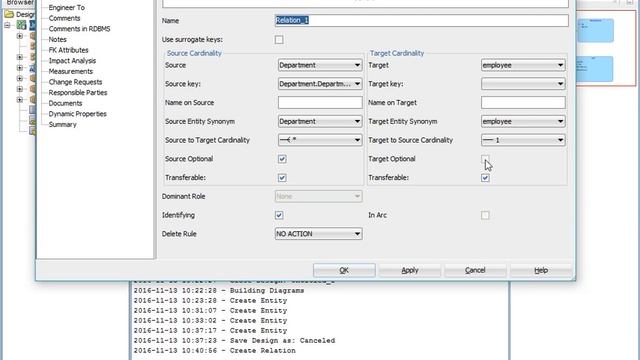Open Target to Source Cardinality dropdown
This screenshot has width=640, height=360.
click(523, 140)
